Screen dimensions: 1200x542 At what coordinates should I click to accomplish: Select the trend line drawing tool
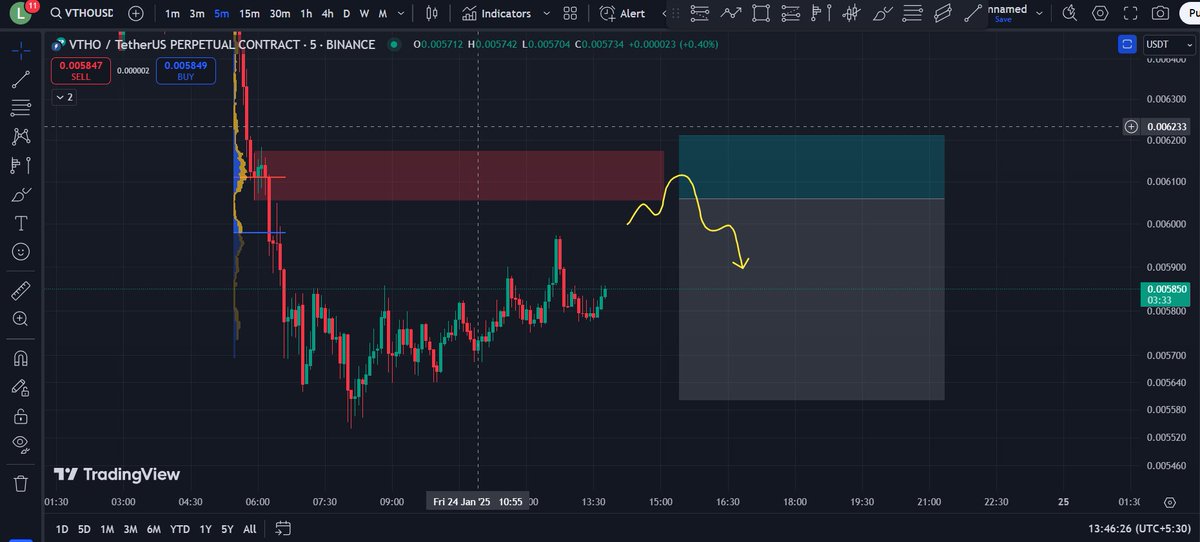point(21,79)
